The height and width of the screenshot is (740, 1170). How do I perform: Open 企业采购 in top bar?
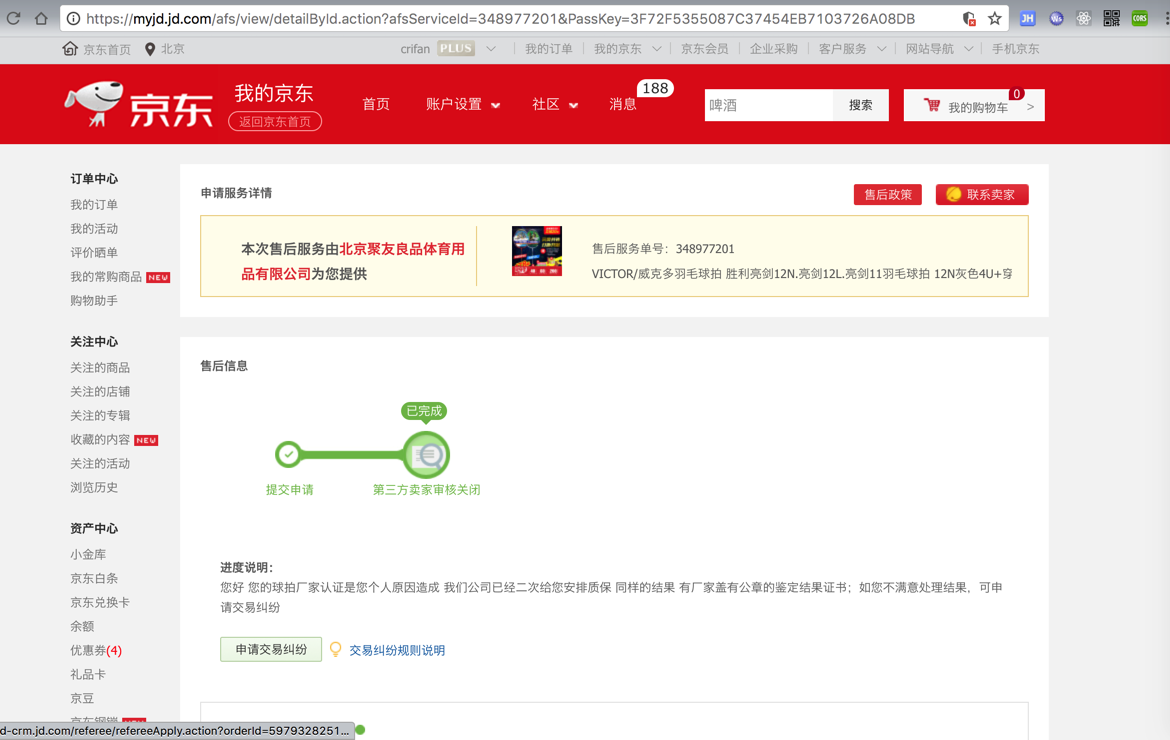(x=774, y=48)
